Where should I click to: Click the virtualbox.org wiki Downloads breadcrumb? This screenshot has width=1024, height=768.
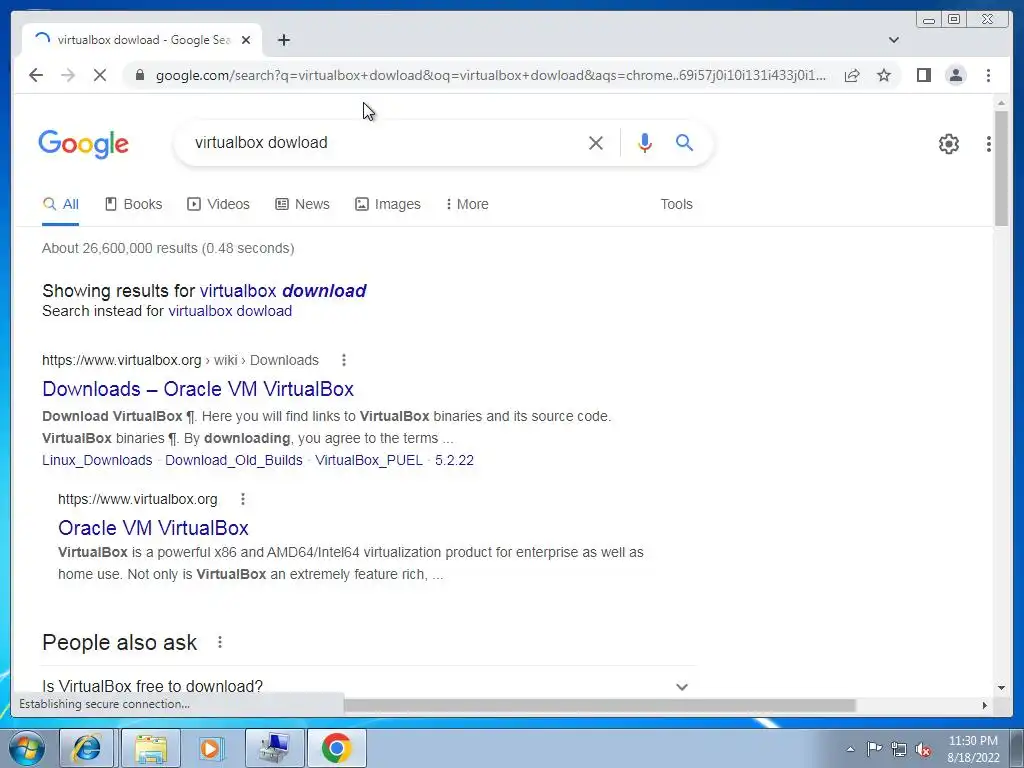[x=180, y=360]
